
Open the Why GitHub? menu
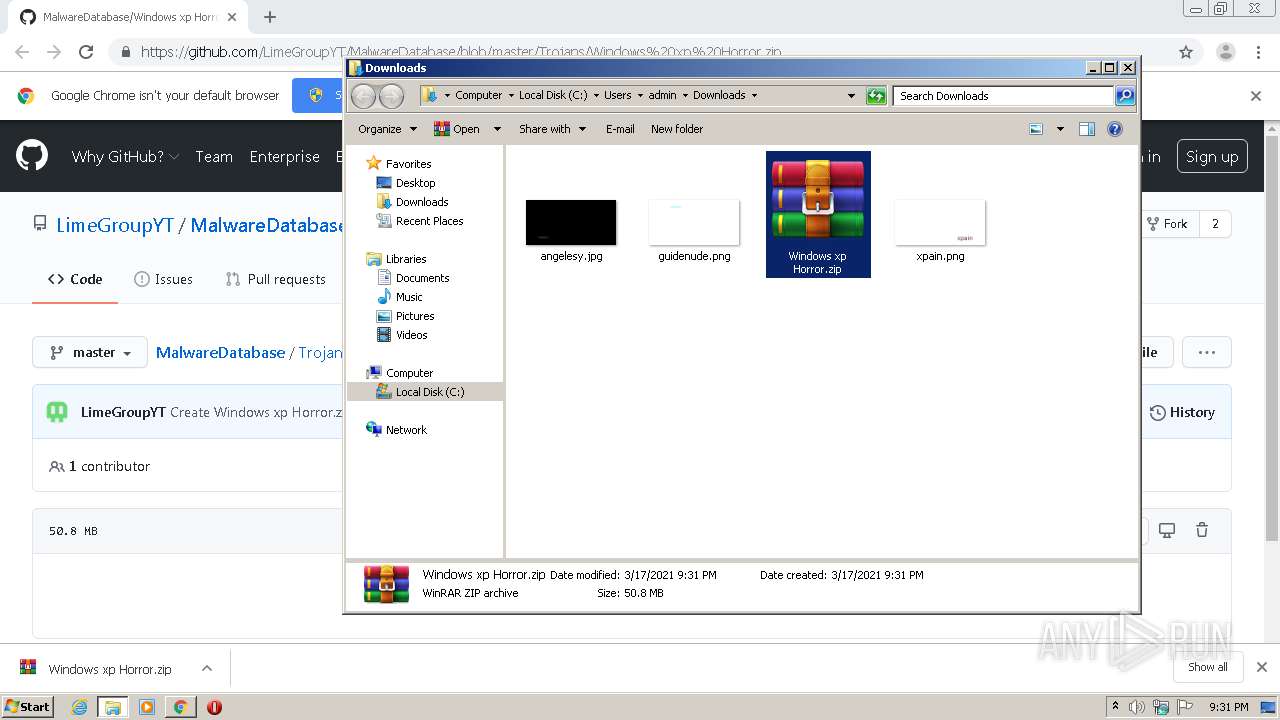click(x=125, y=157)
